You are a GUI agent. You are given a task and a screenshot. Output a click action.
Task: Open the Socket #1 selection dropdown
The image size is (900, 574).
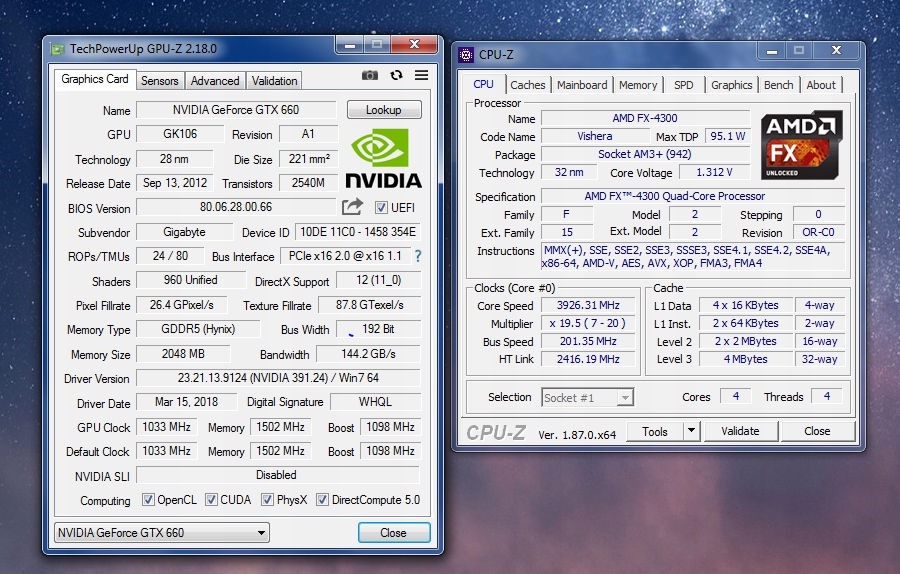(588, 397)
